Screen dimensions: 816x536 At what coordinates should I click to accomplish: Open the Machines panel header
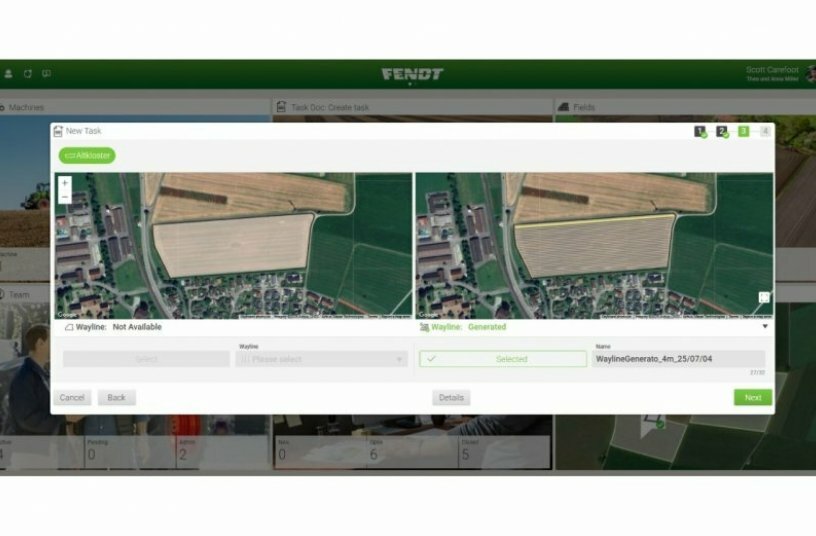[x=135, y=107]
